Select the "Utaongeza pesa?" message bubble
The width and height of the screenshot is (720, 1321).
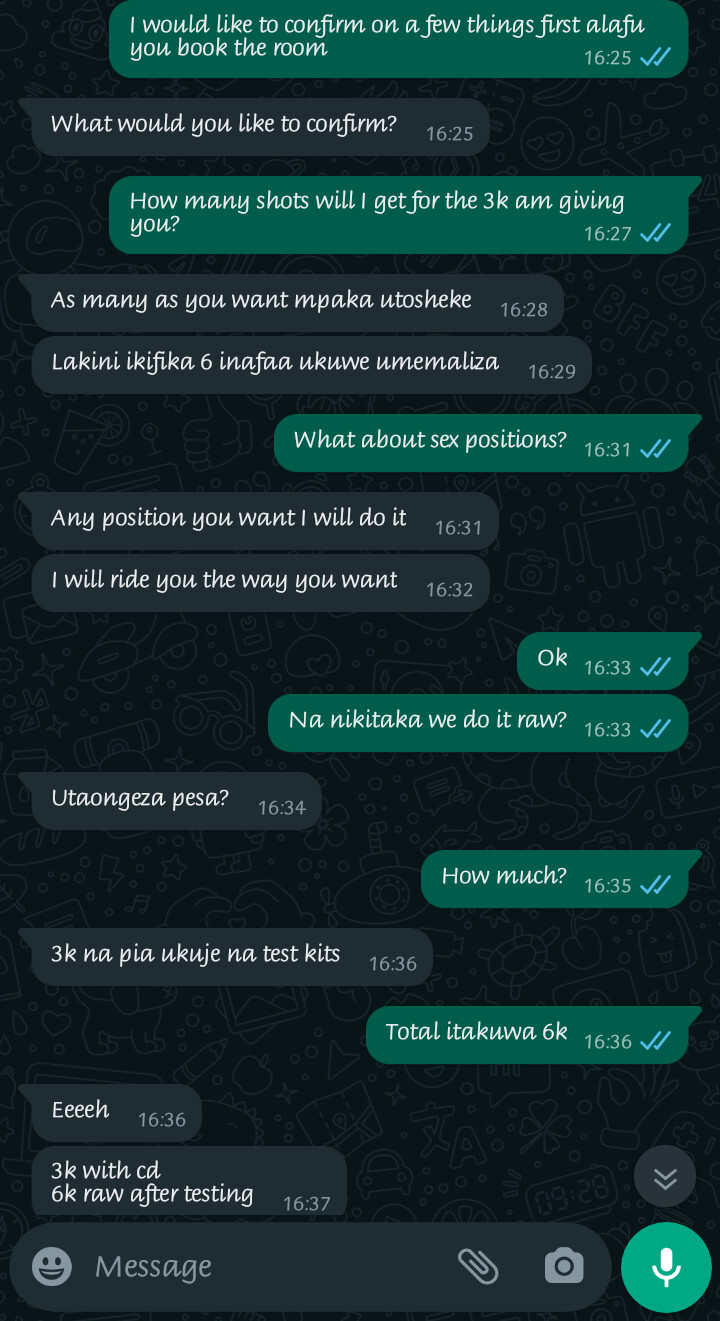point(176,800)
